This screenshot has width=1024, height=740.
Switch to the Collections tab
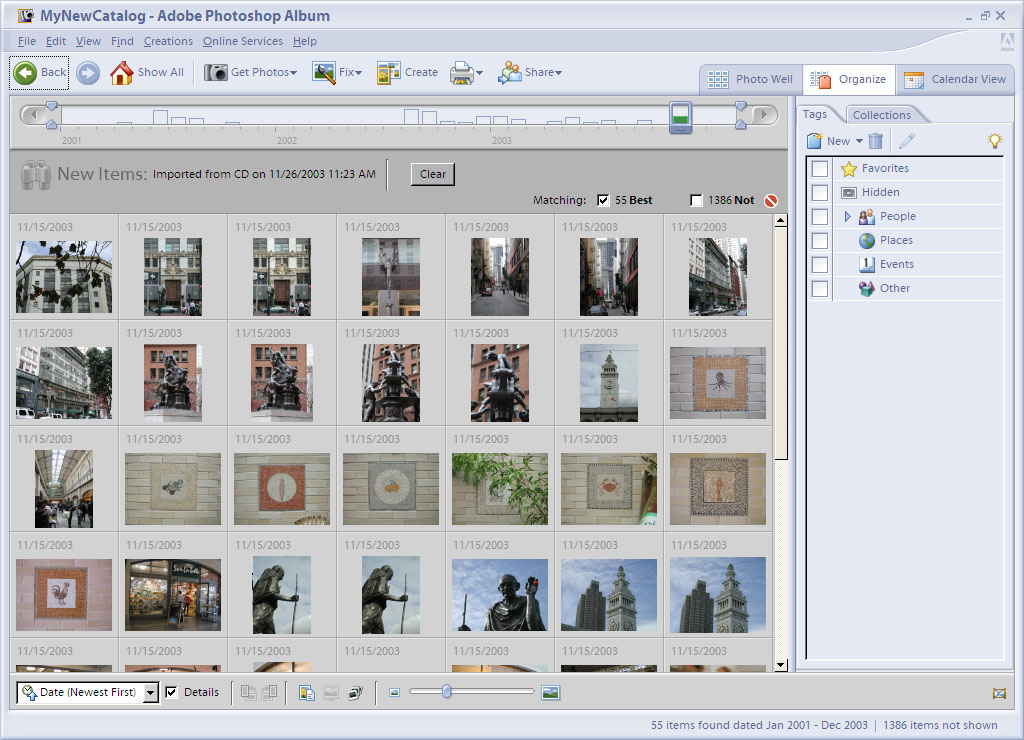pyautogui.click(x=881, y=115)
